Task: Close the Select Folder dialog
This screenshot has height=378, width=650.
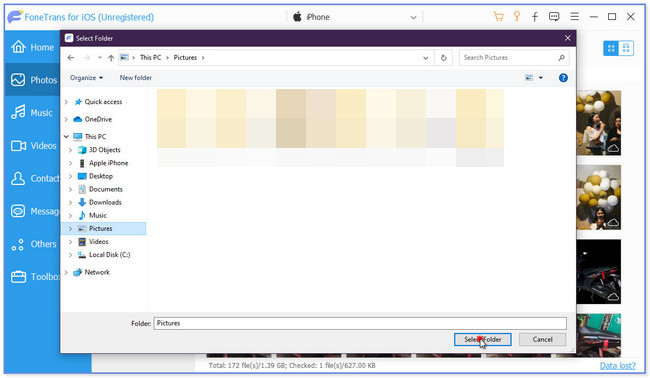Action: click(x=568, y=38)
